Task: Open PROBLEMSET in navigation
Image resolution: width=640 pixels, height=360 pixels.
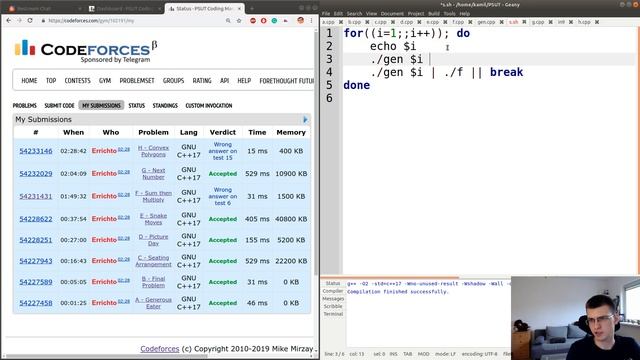Action: pos(137,81)
